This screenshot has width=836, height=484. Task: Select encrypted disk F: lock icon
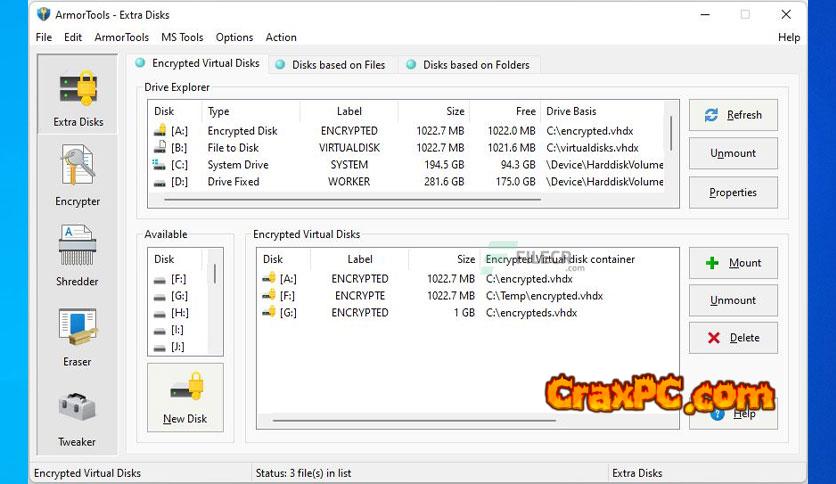pos(269,295)
